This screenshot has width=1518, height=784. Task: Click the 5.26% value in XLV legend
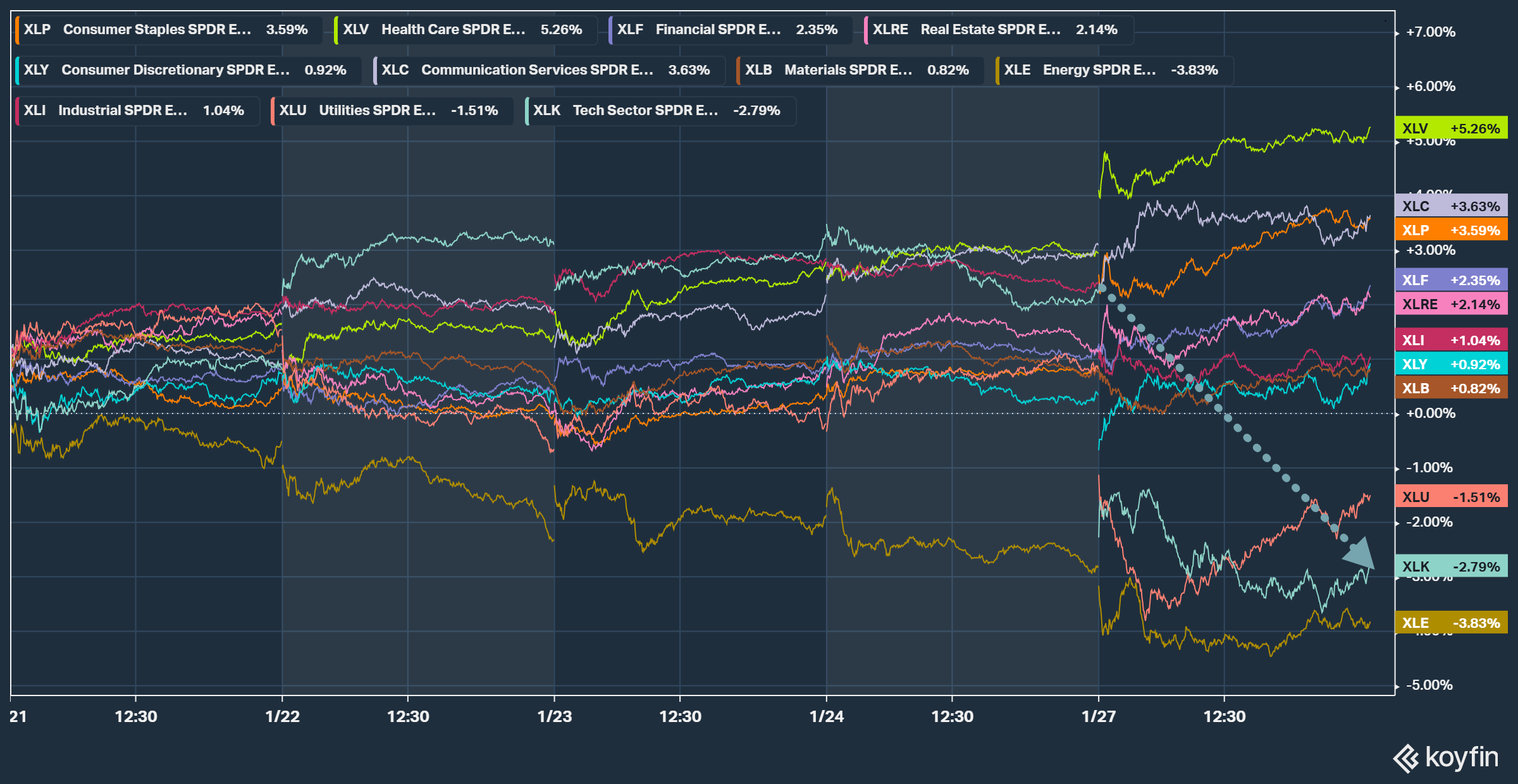[x=562, y=30]
